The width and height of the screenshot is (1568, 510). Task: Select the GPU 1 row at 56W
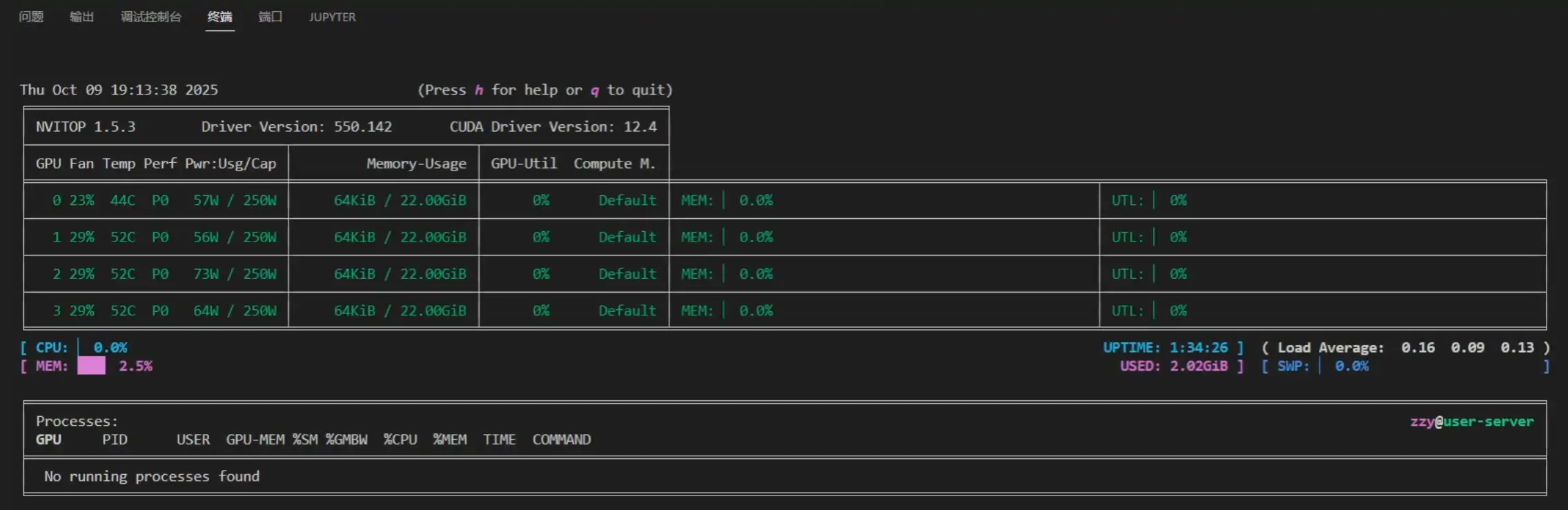pos(164,237)
